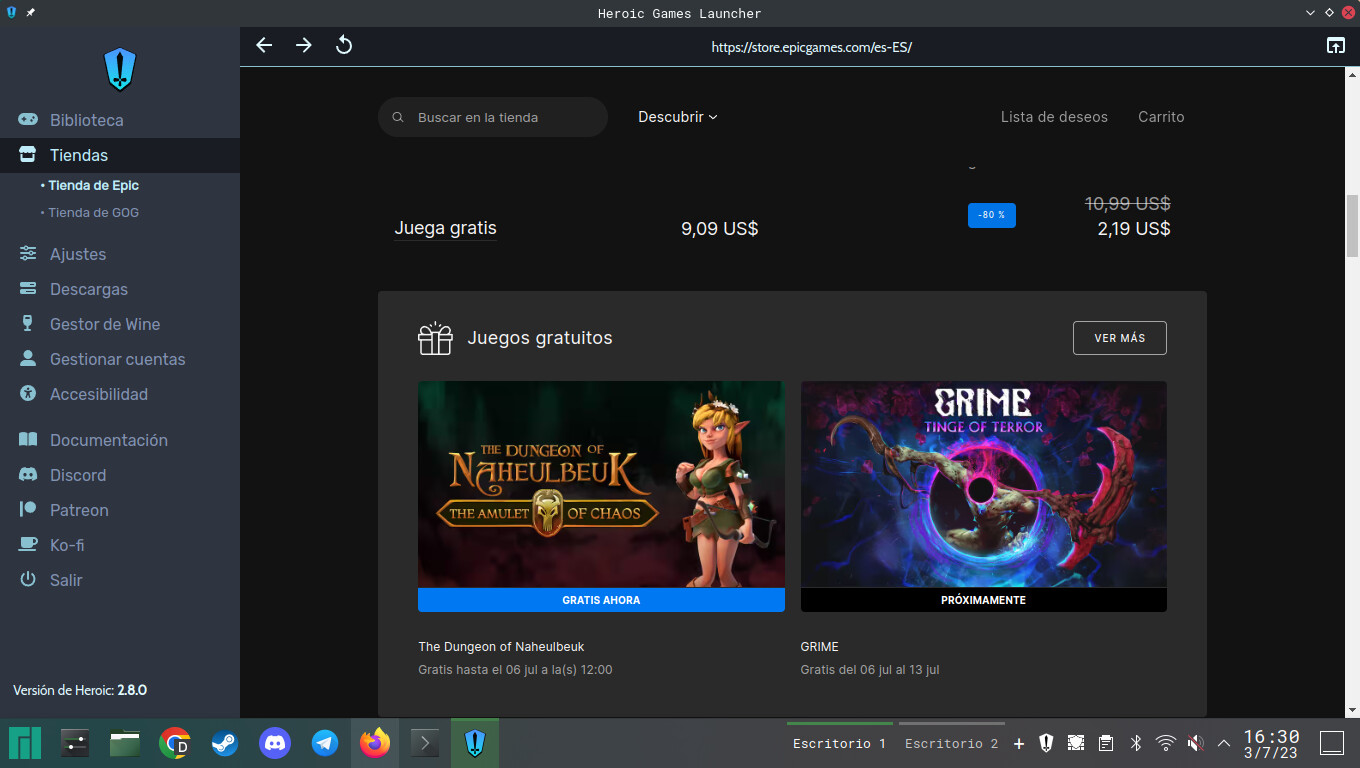This screenshot has height=768, width=1360.
Task: Switch to Escritorio 1 virtual desktop
Action: click(x=840, y=744)
